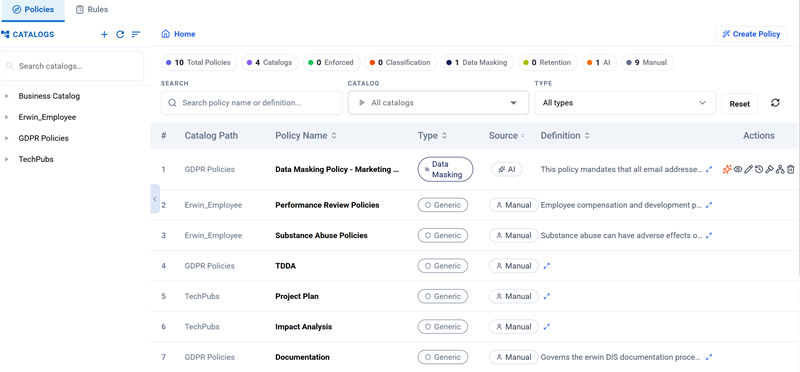Refresh the catalogs list

point(120,34)
